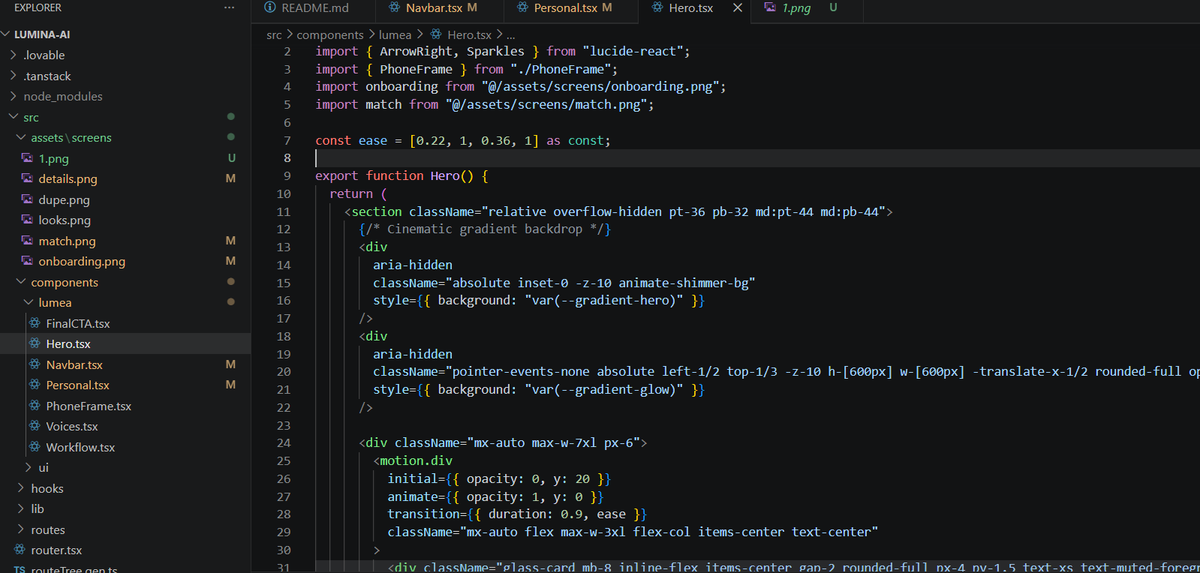Expand the lib folder
This screenshot has width=1200, height=573.
[x=22, y=509]
